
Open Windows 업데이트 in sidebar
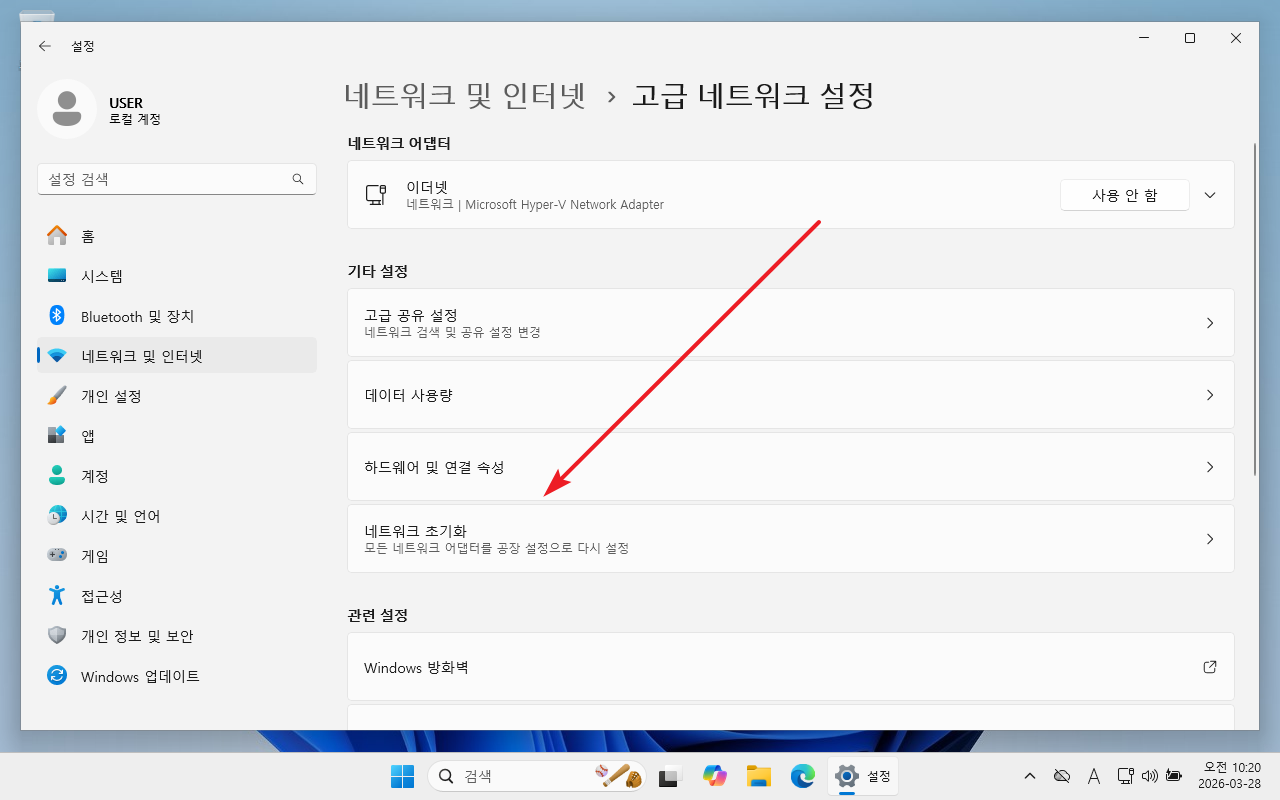[140, 676]
